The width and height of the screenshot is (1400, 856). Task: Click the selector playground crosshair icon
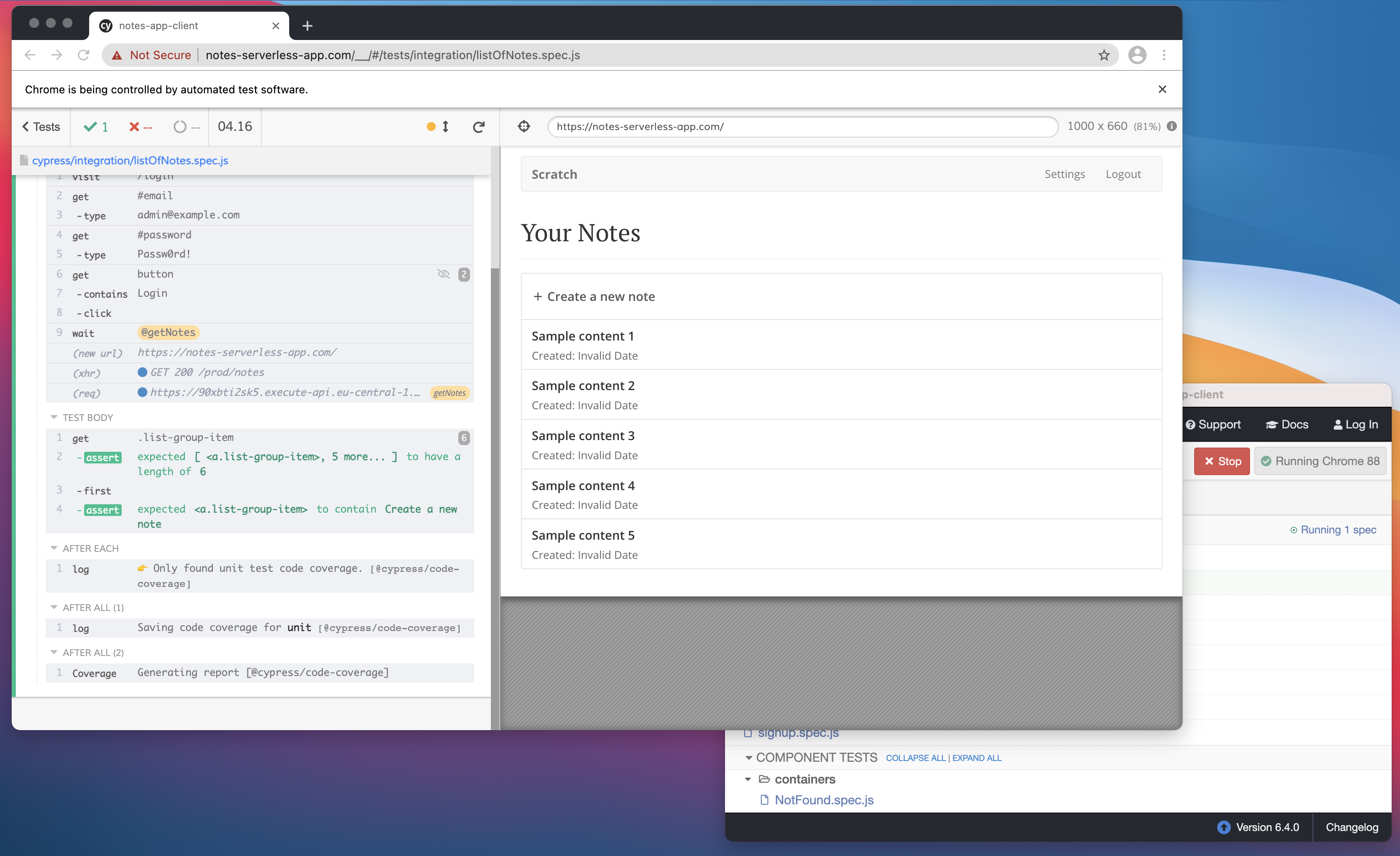click(524, 126)
